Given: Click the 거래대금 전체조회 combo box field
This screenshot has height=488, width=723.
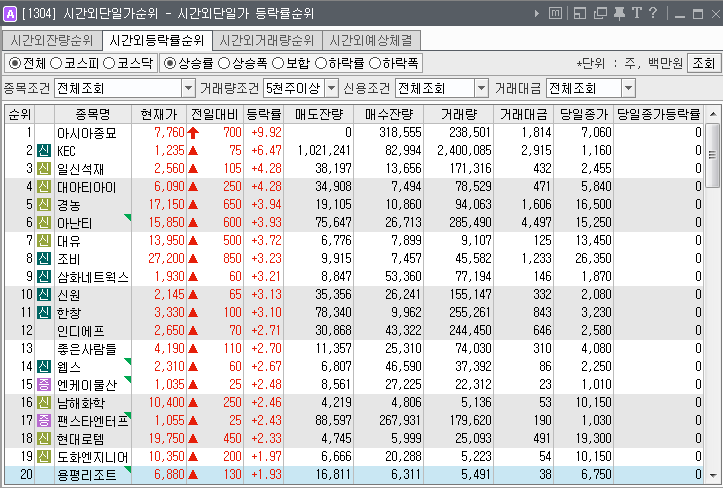Looking at the screenshot, I should (x=591, y=88).
